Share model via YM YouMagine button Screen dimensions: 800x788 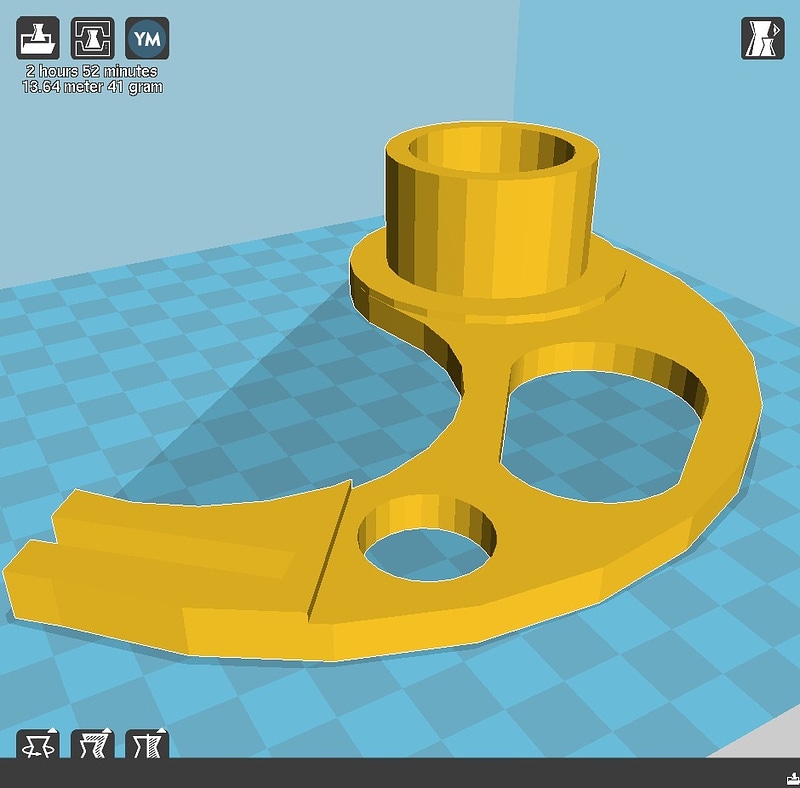(x=147, y=38)
